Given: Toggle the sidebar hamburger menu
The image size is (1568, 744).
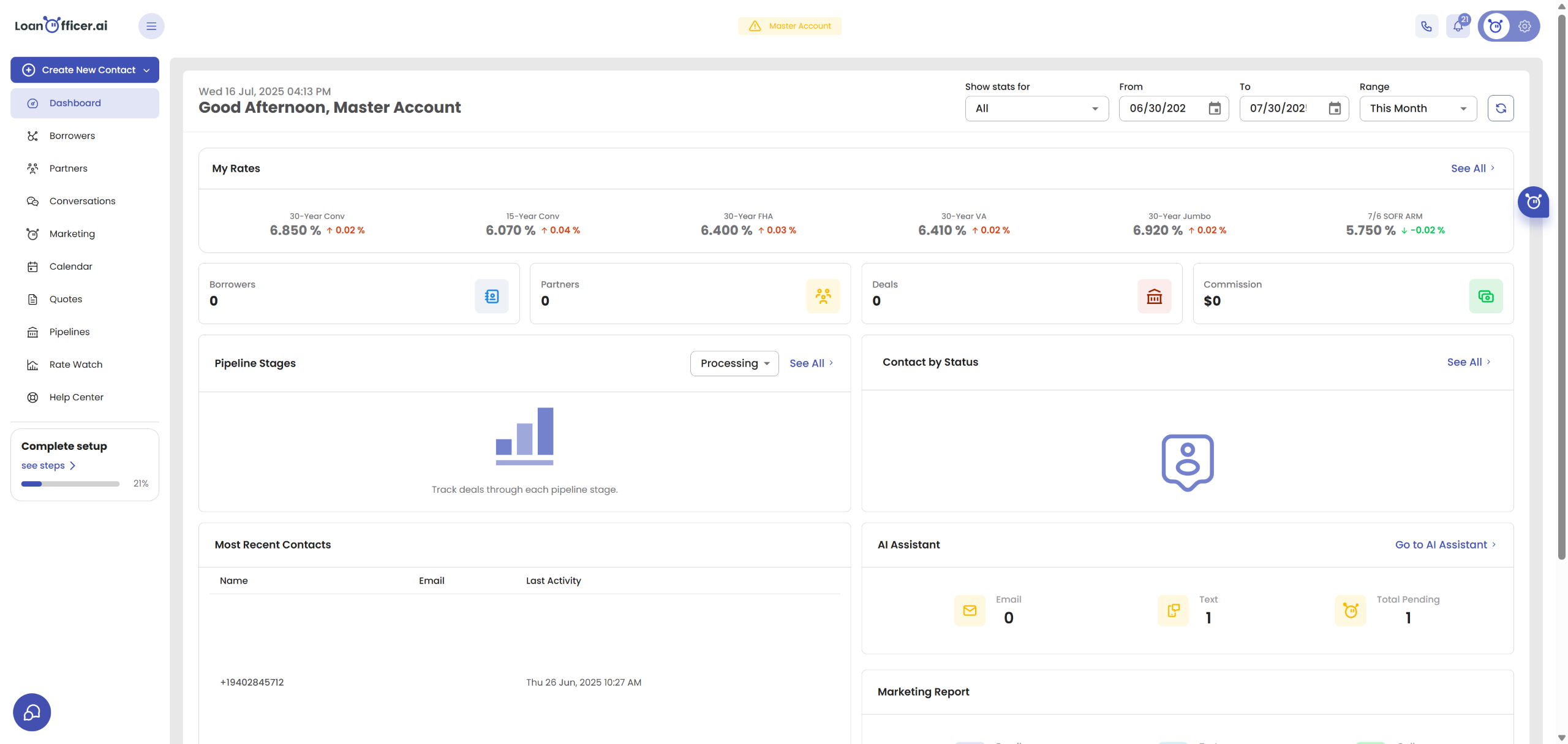Looking at the screenshot, I should pos(151,26).
